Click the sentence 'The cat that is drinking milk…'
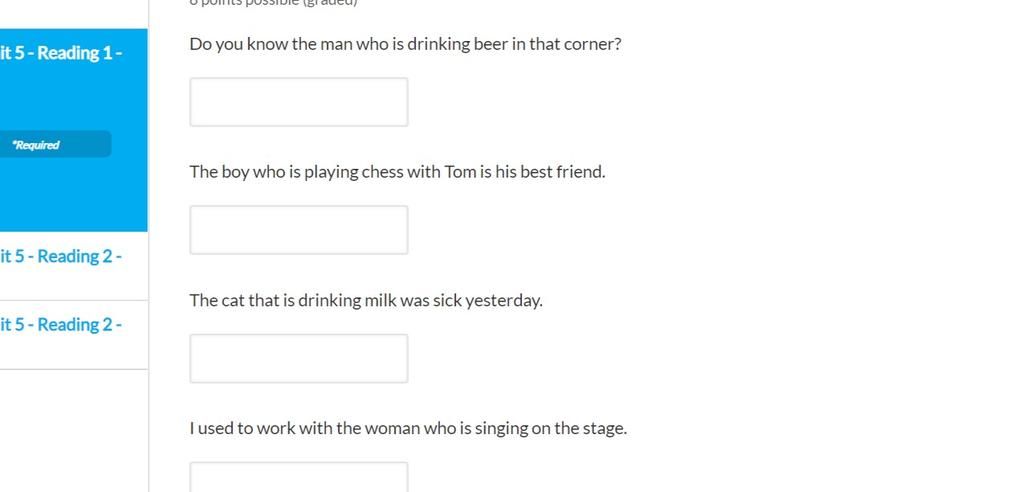The width and height of the screenshot is (1024, 492). [x=366, y=301]
